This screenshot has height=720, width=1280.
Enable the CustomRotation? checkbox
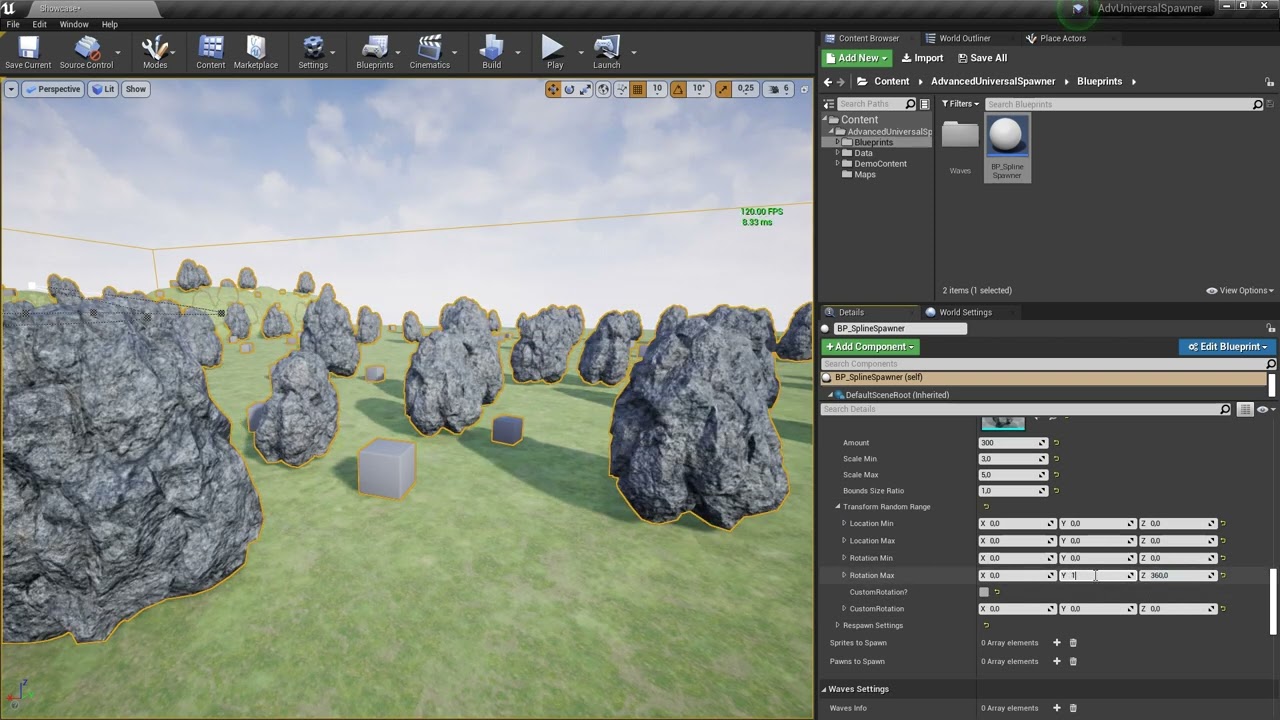(x=984, y=592)
